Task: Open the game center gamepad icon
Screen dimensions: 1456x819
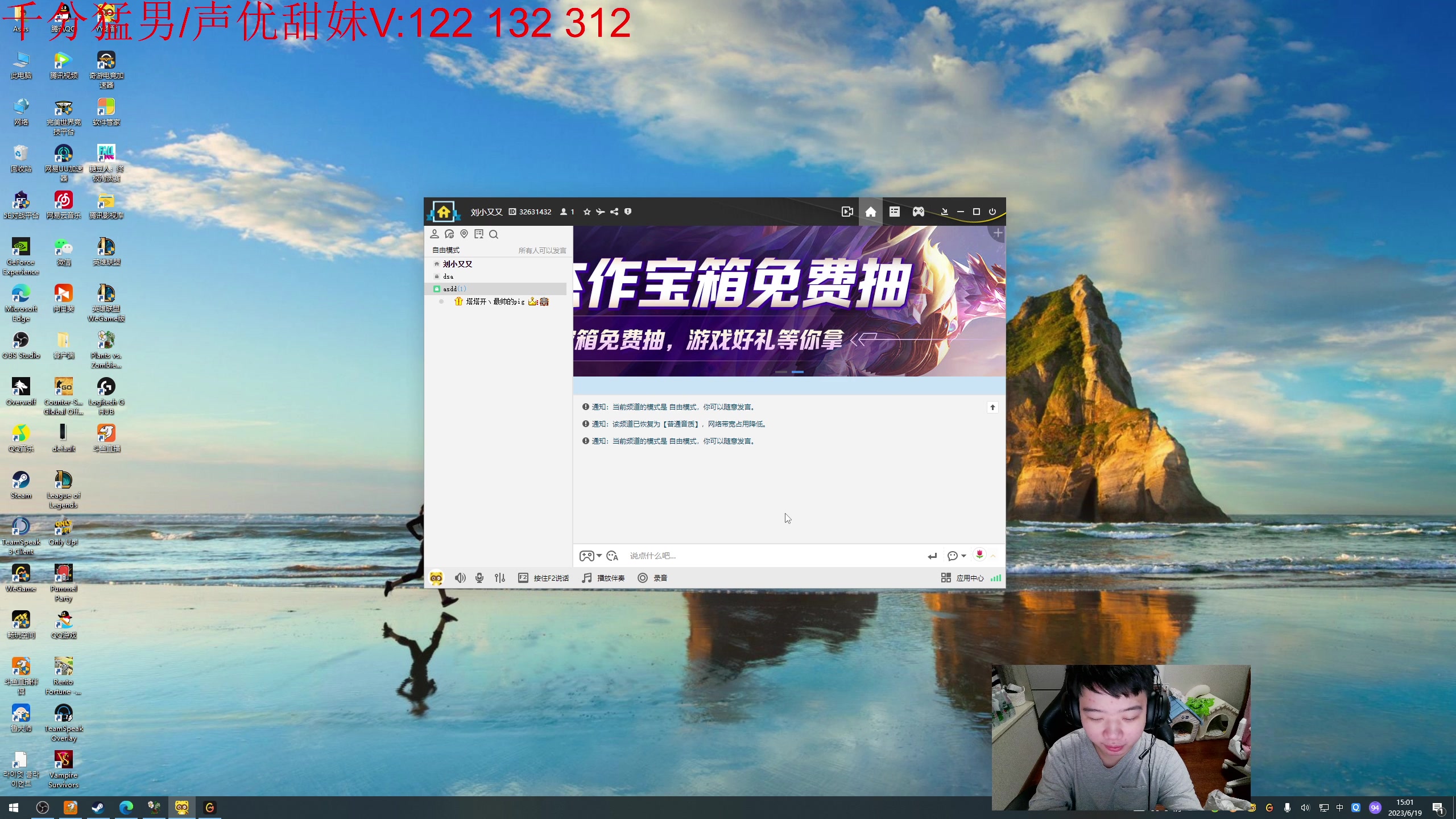Action: 919,212
